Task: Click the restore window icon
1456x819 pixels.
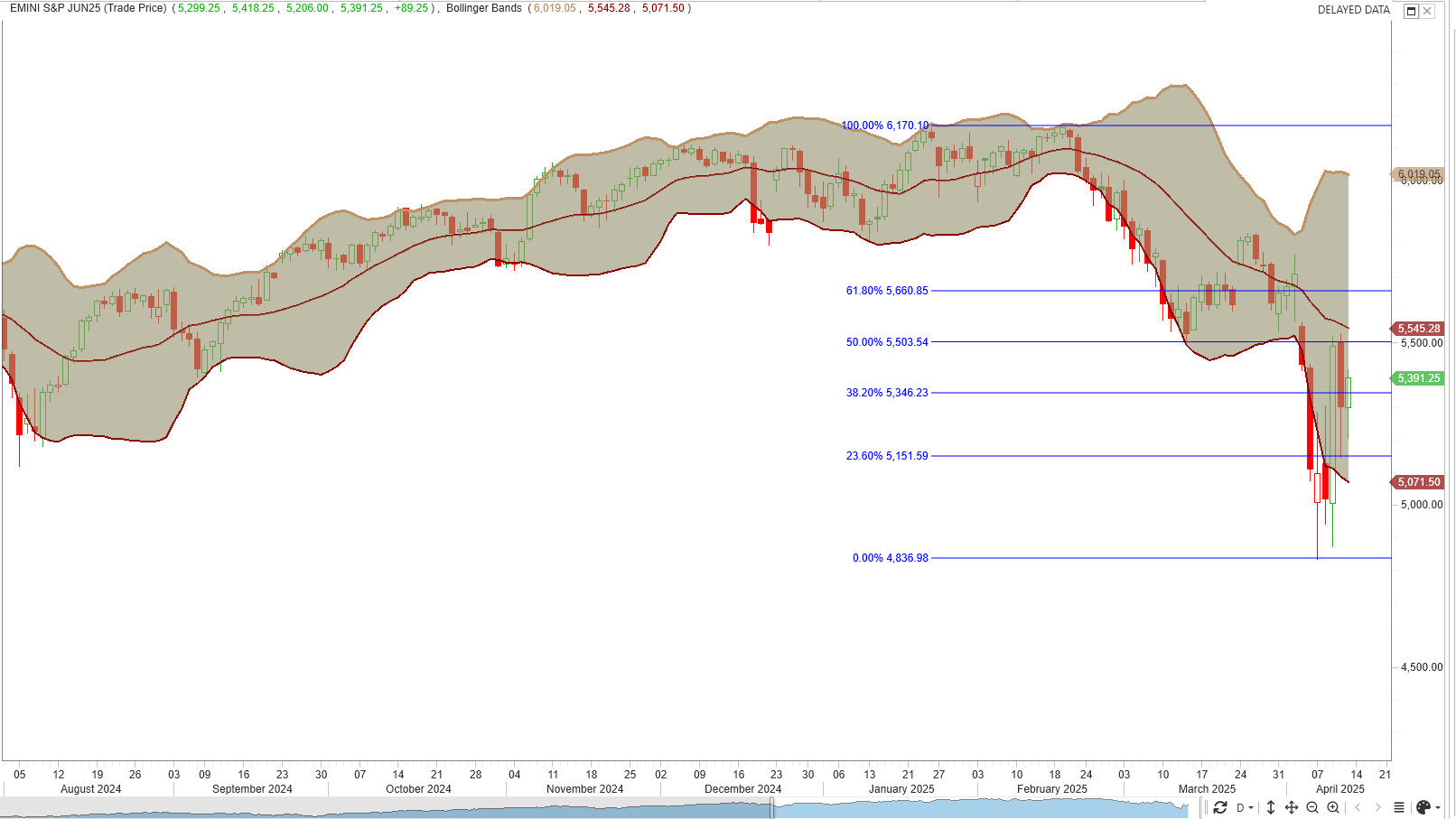Action: 1411,11
